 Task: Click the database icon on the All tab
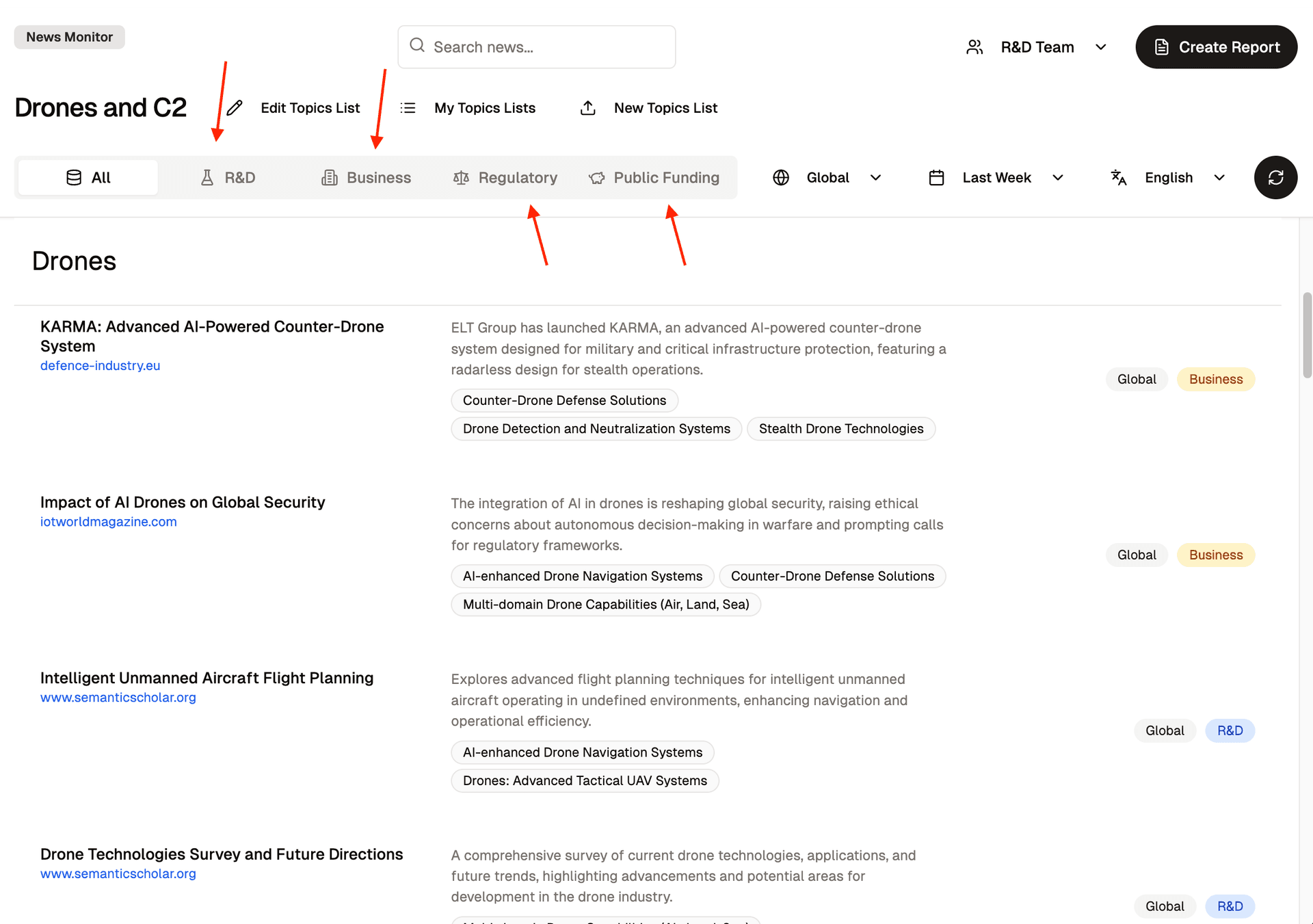point(74,178)
